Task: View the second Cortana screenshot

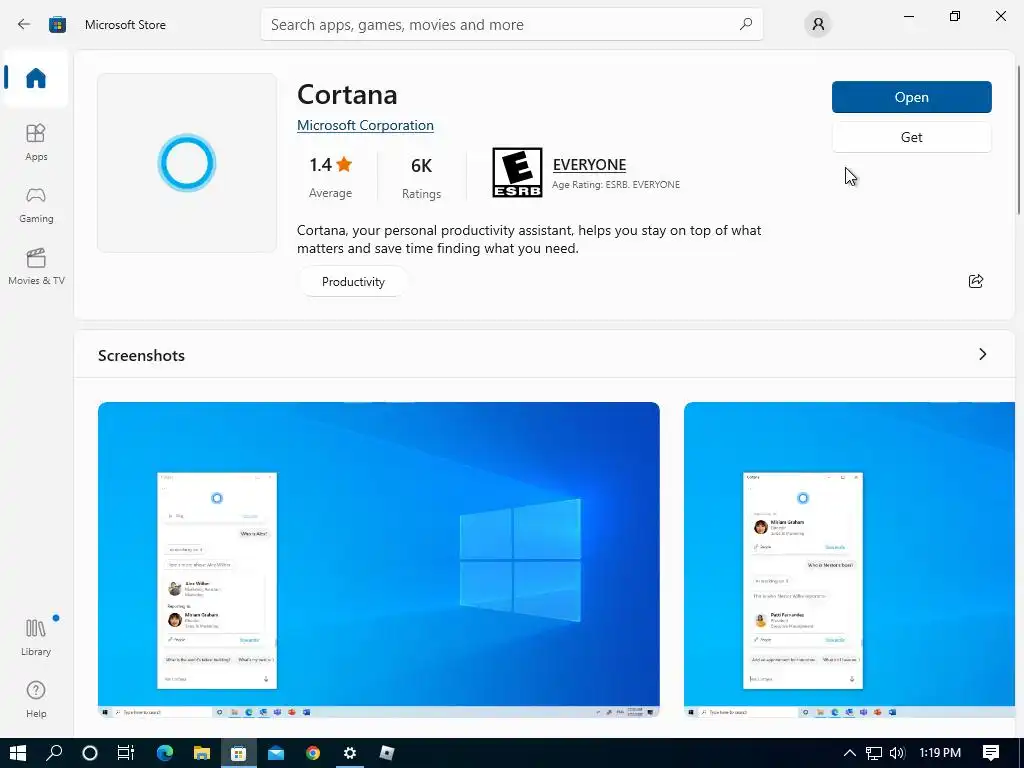Action: coord(849,560)
